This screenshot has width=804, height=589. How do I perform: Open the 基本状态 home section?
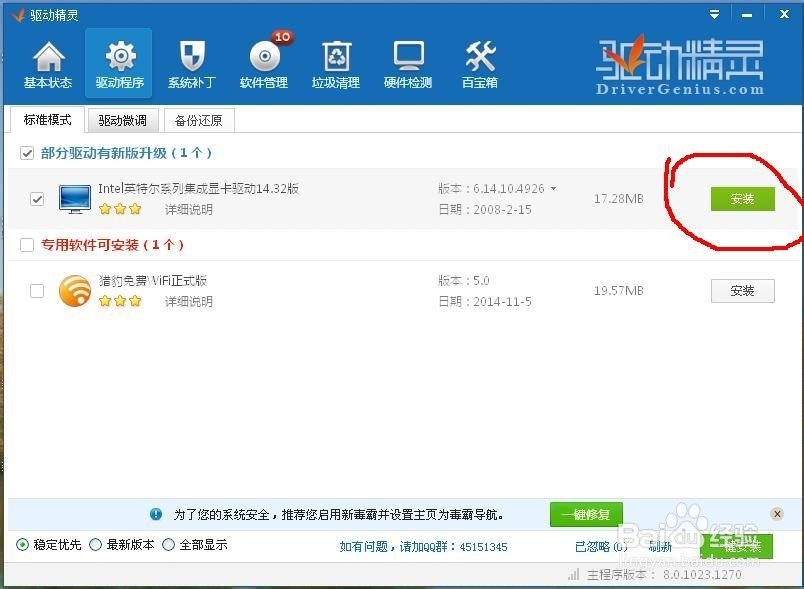pyautogui.click(x=48, y=64)
